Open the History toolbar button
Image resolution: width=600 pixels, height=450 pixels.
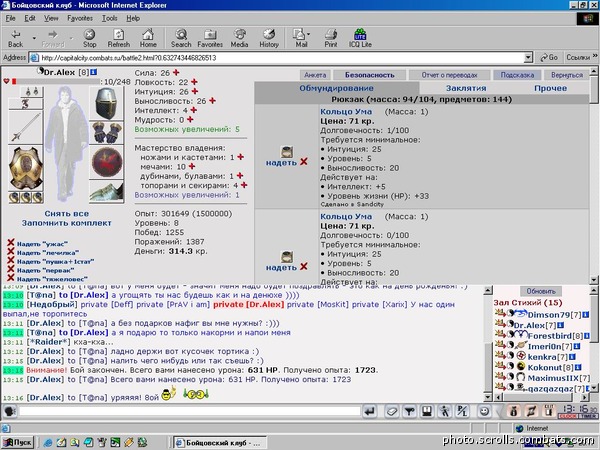pyautogui.click(x=269, y=38)
